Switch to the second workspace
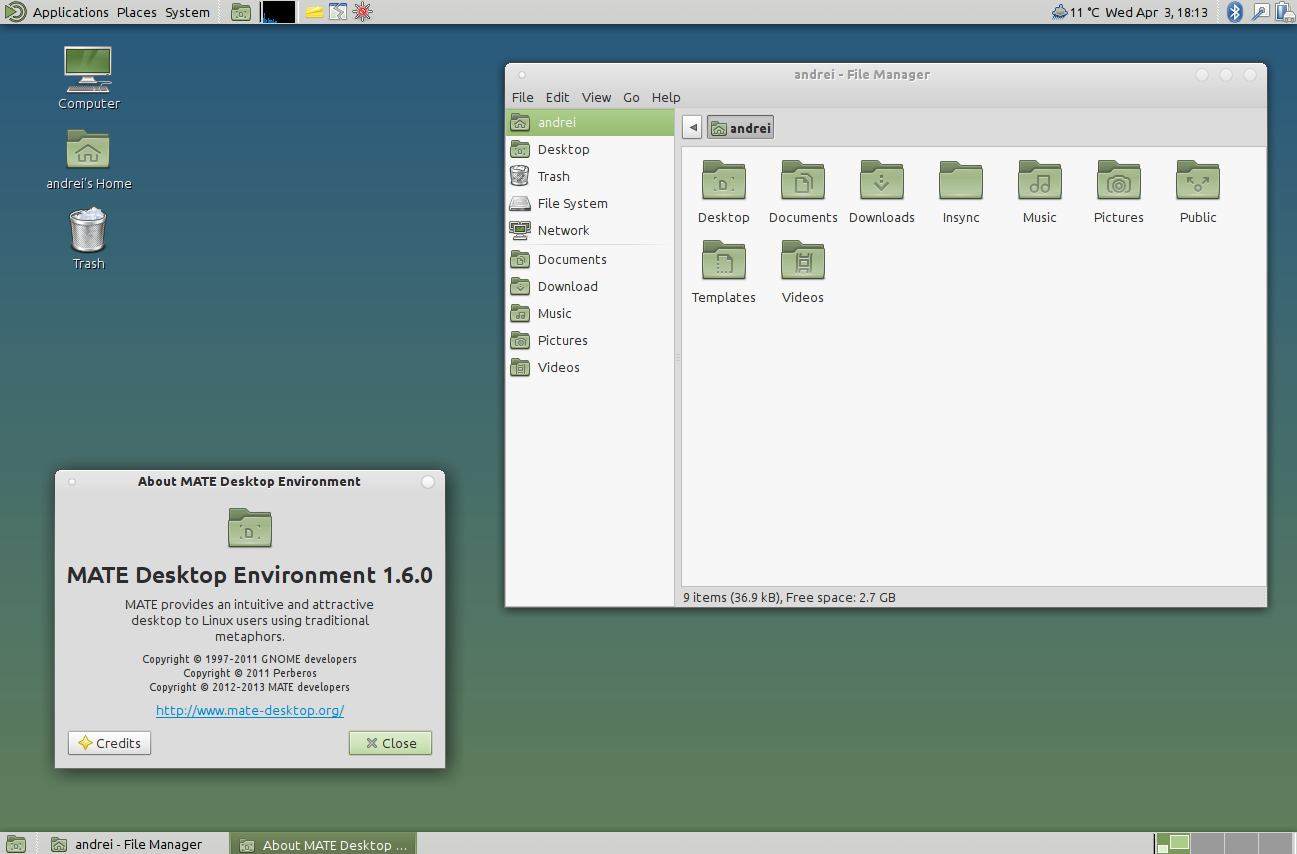1297x854 pixels. point(1208,844)
